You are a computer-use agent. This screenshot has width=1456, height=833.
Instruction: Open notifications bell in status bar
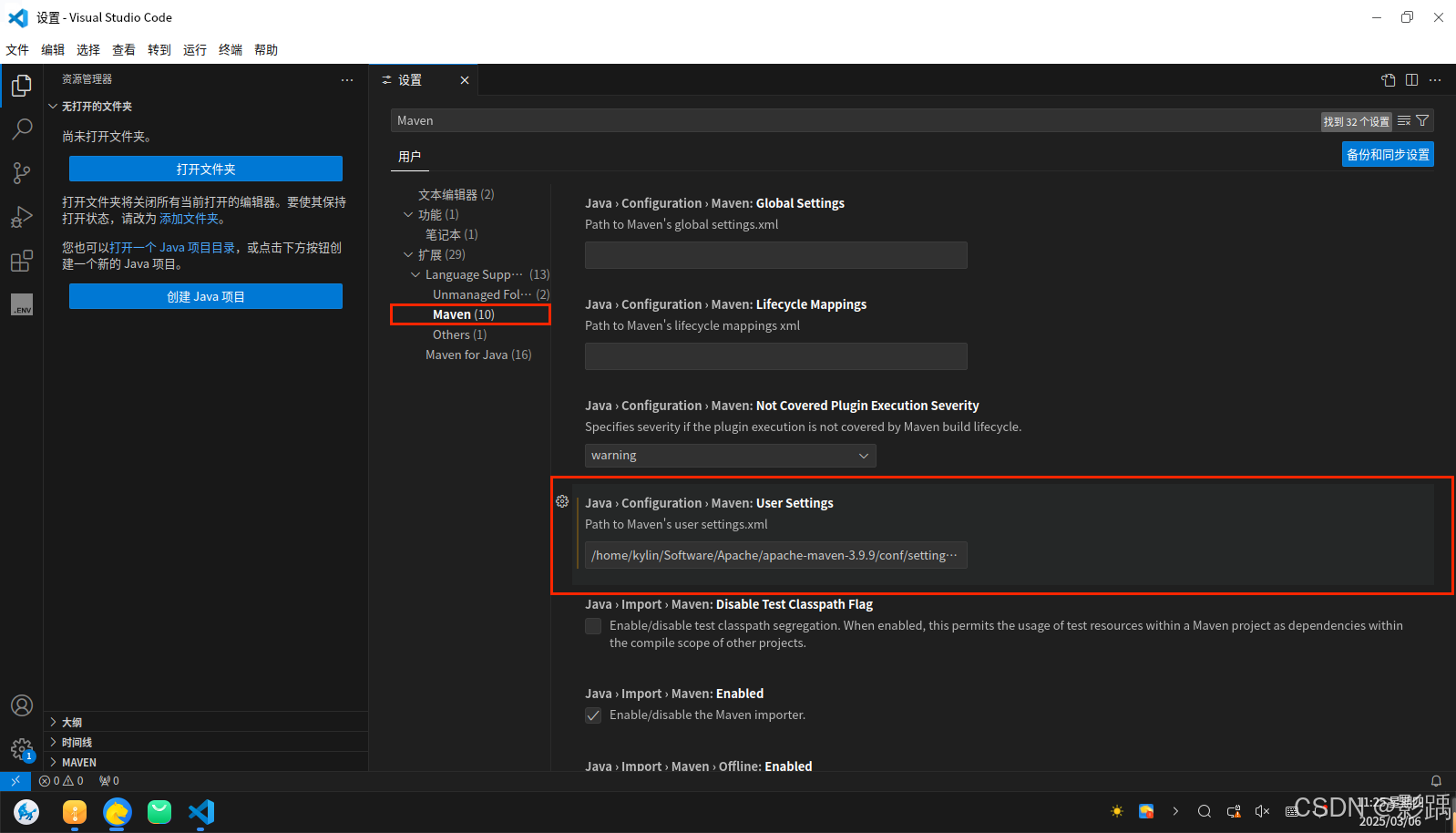click(1436, 781)
